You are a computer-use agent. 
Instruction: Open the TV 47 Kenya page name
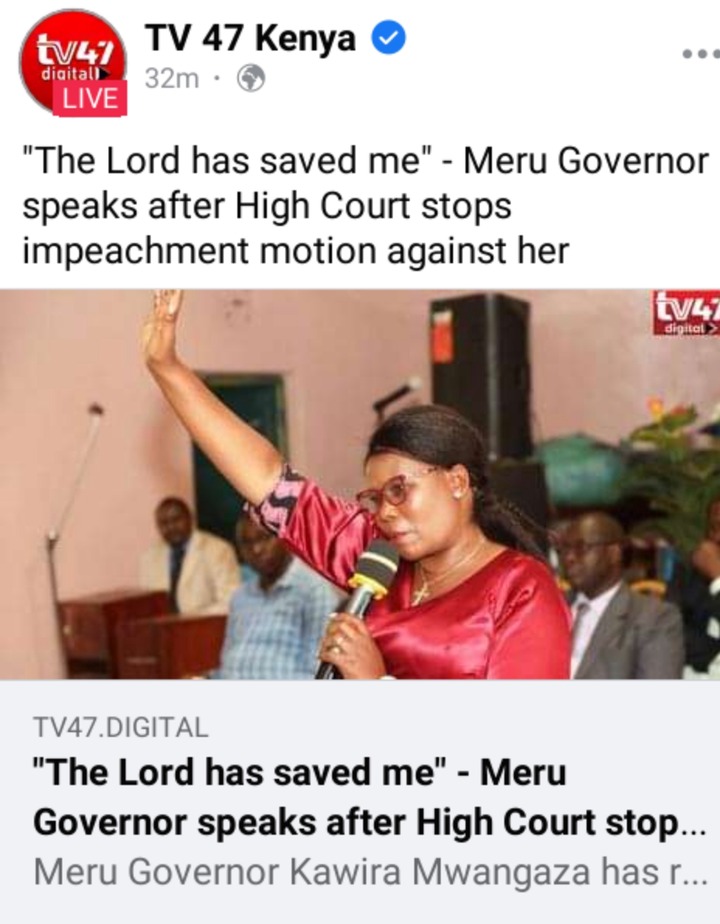pyautogui.click(x=250, y=38)
